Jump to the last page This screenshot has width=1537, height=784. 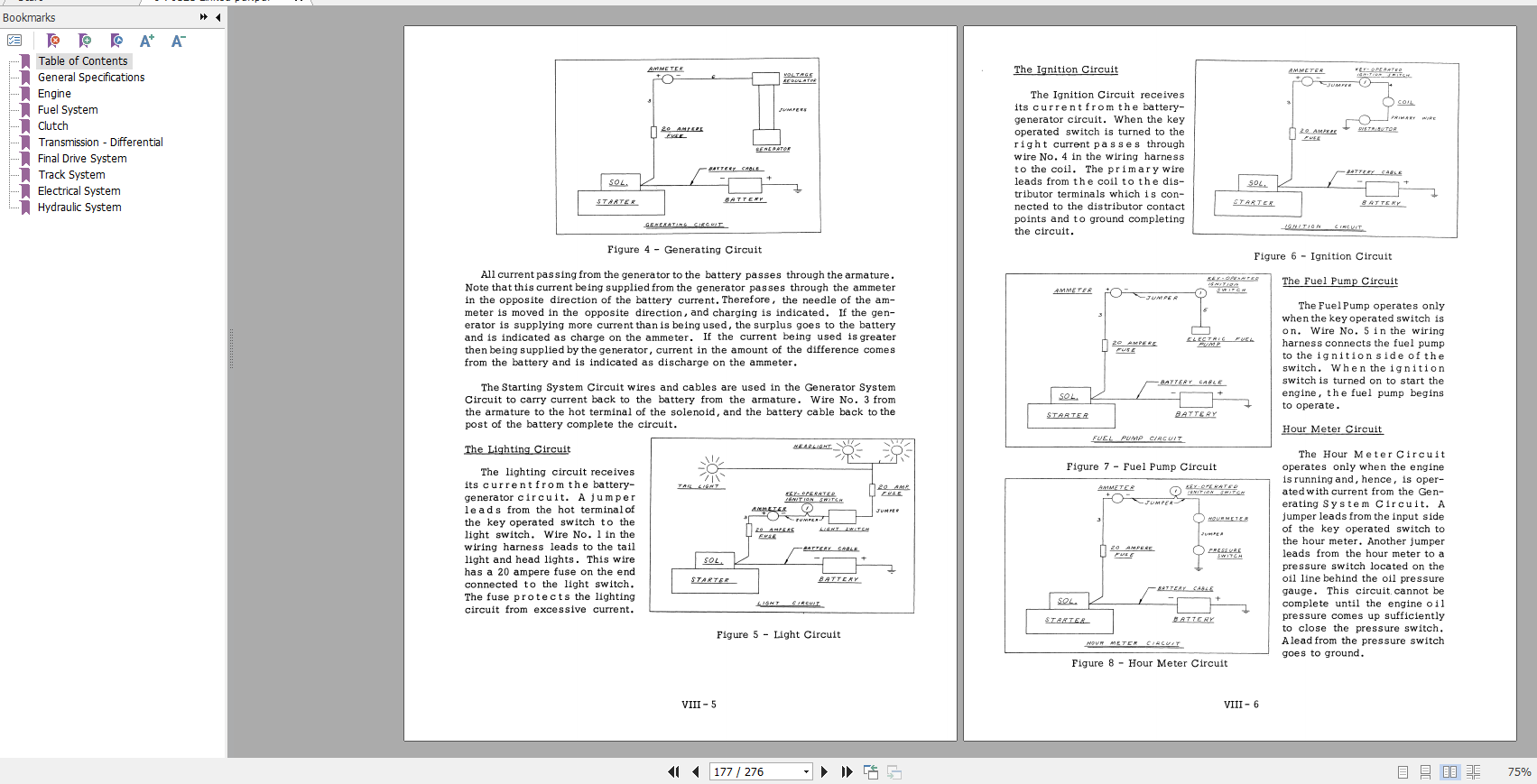tap(847, 771)
